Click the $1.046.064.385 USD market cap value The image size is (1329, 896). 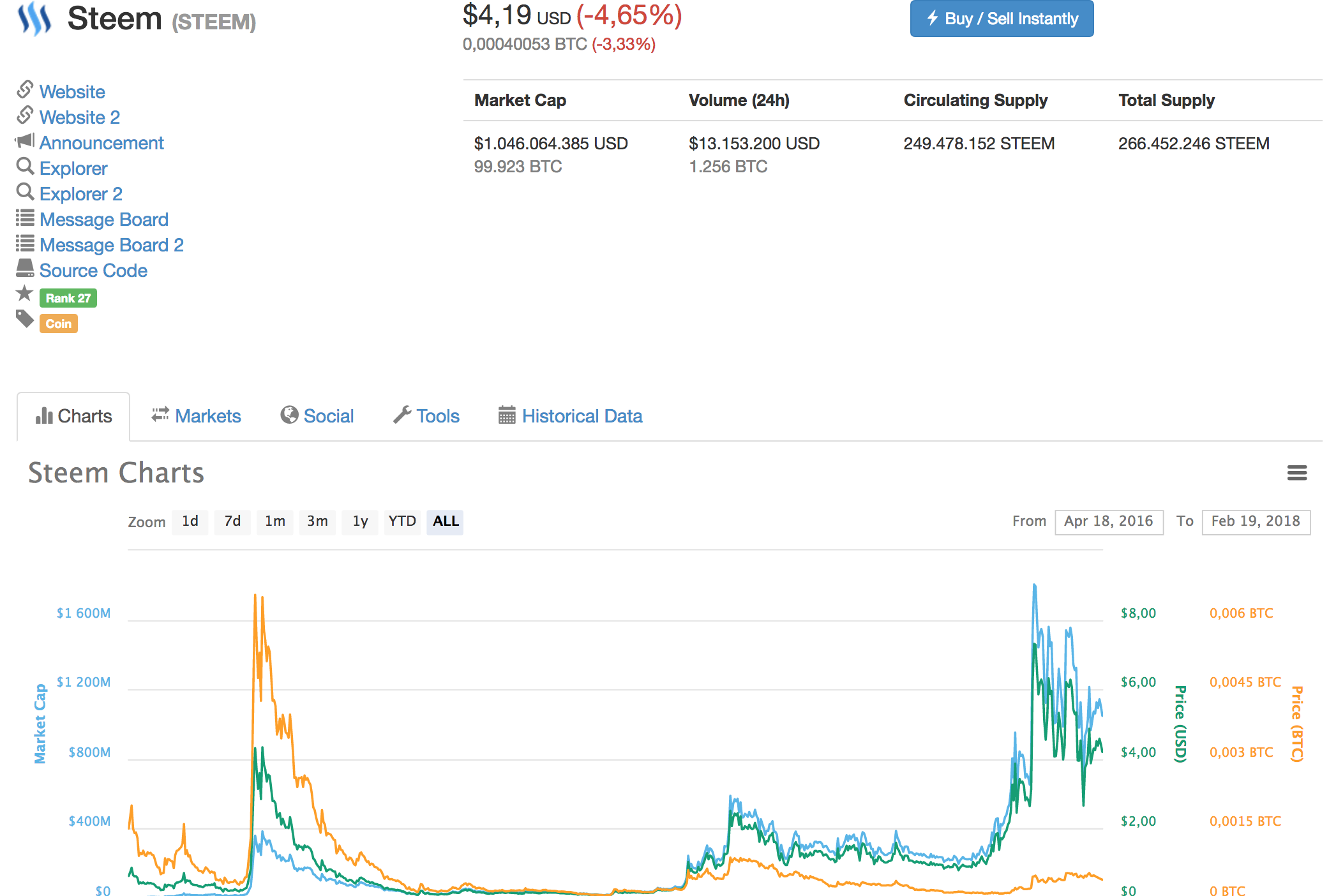click(551, 144)
